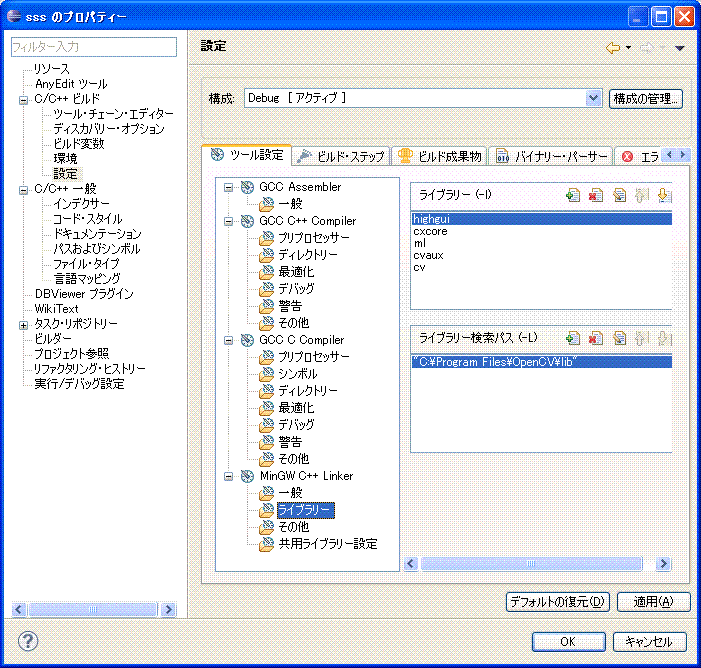The height and width of the screenshot is (668, 701).
Task: Select シンボル under GCC C Compiler
Action: [298, 374]
